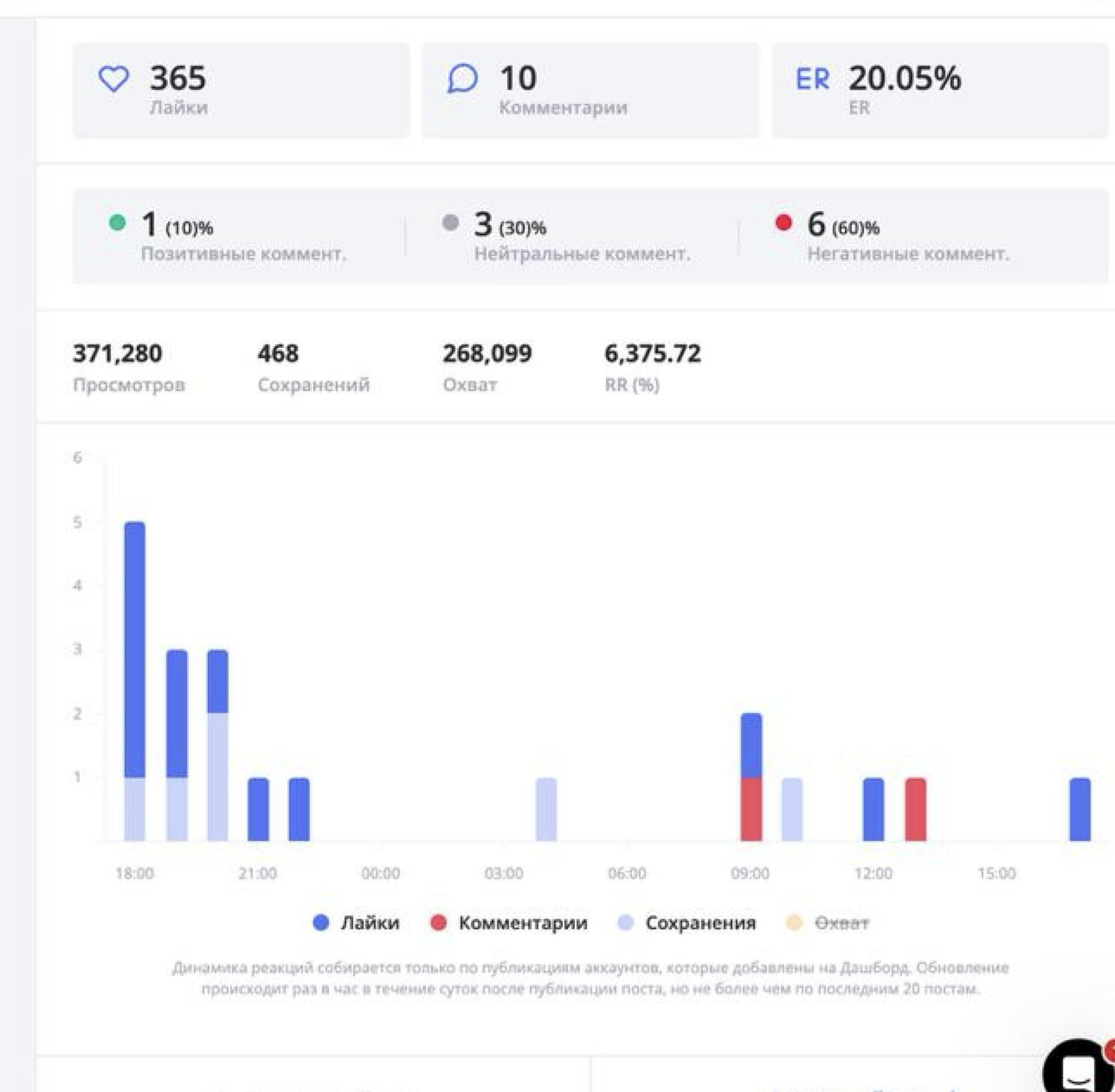
Task: Click the red comments bar at 09:00
Action: coord(751,809)
